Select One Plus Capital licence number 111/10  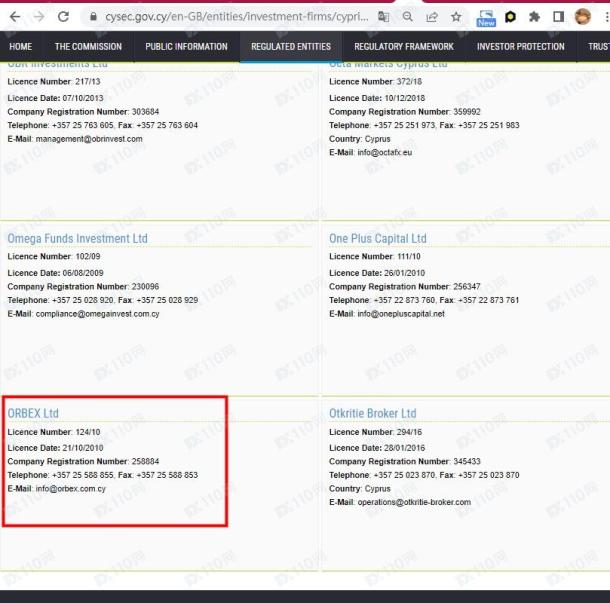(409, 257)
